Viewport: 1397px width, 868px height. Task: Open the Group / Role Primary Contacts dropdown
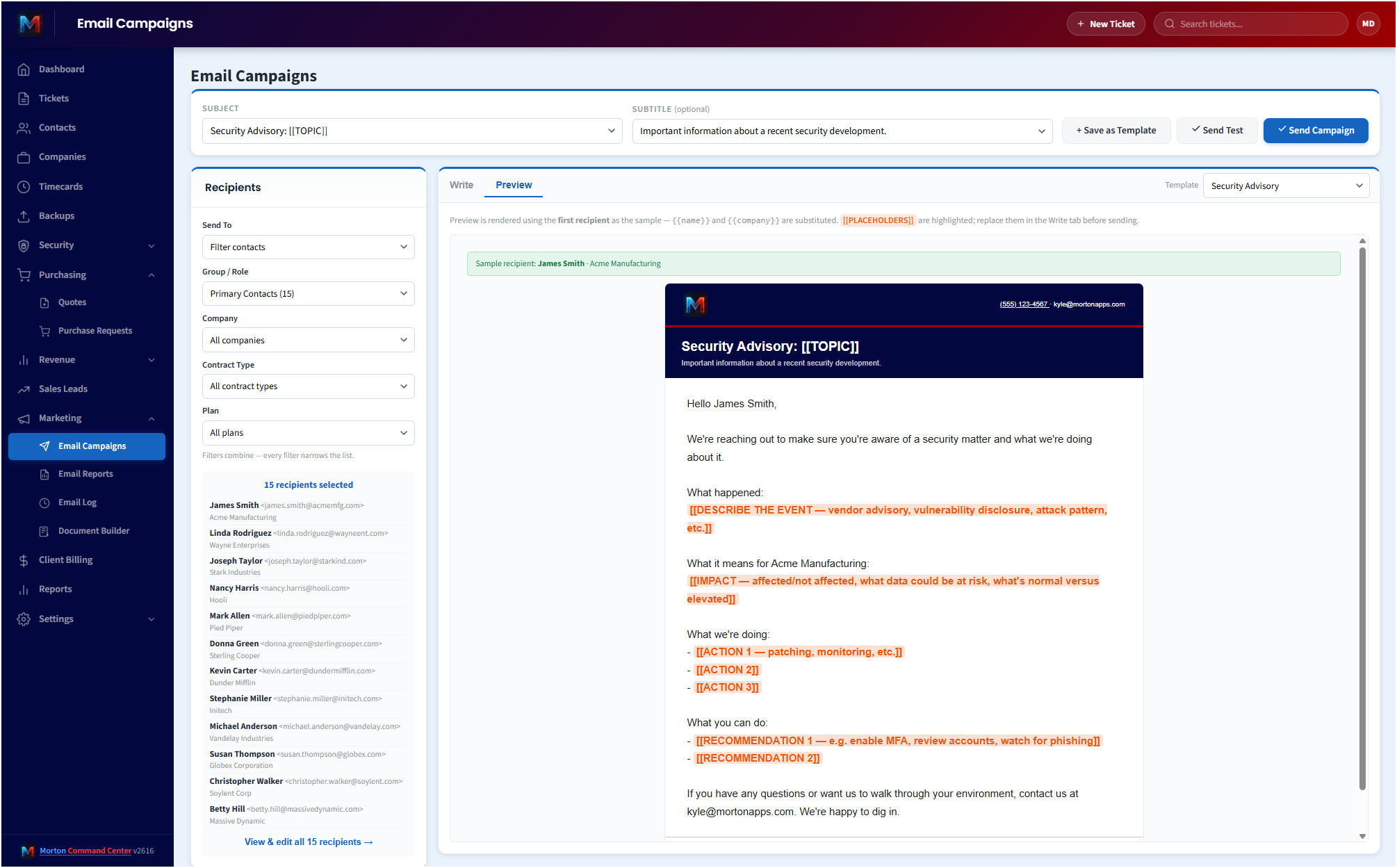(308, 293)
